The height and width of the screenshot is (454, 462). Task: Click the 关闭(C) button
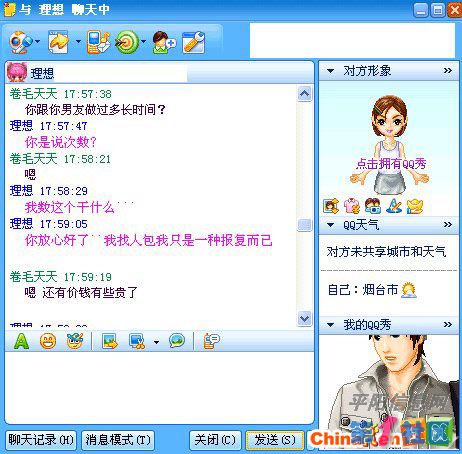coord(215,440)
